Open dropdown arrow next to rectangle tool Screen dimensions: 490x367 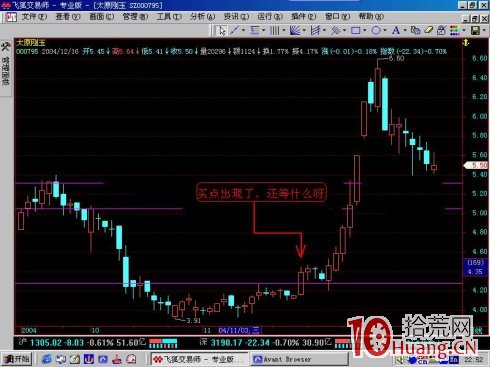click(365, 30)
